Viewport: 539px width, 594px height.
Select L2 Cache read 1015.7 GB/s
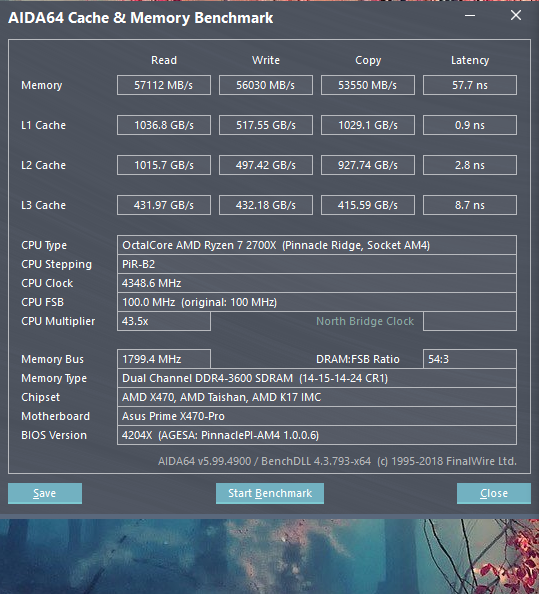coord(164,165)
